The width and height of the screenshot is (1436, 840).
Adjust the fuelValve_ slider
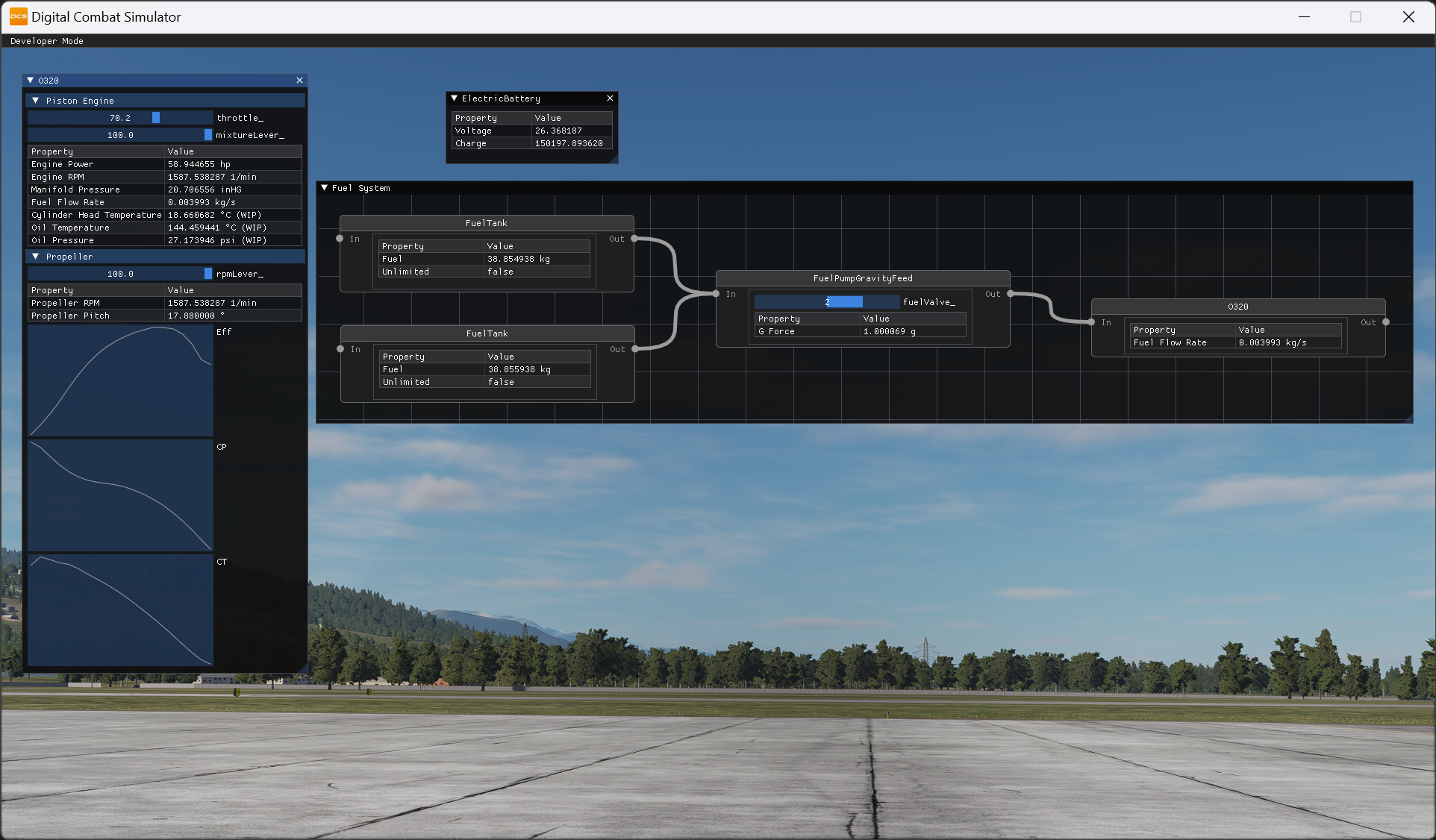[x=827, y=302]
